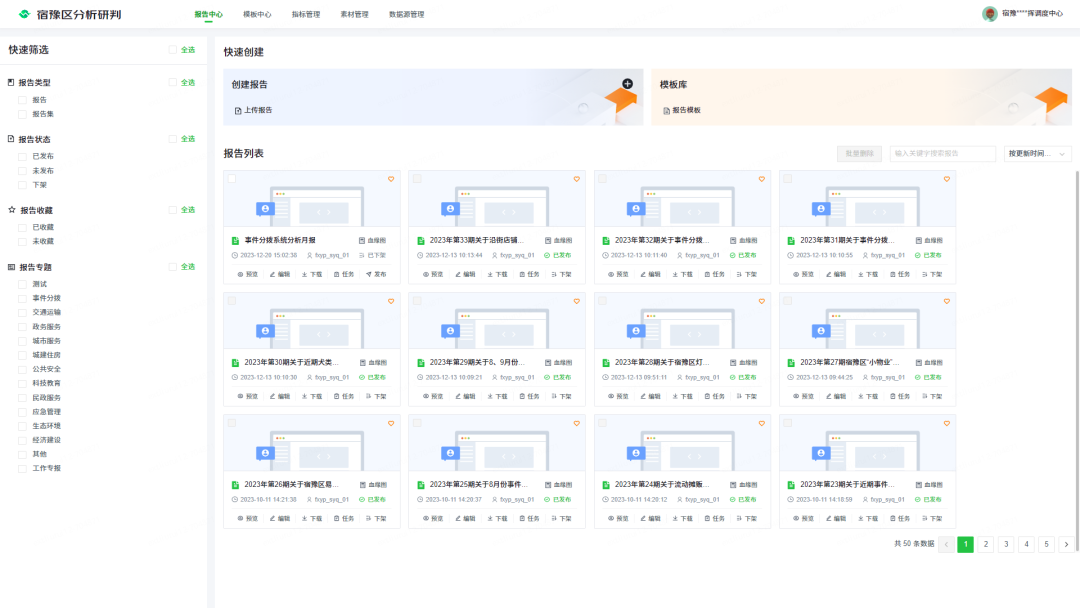This screenshot has height=608, width=1080.
Task: Click user avatar icon in top right
Action: pyautogui.click(x=990, y=14)
